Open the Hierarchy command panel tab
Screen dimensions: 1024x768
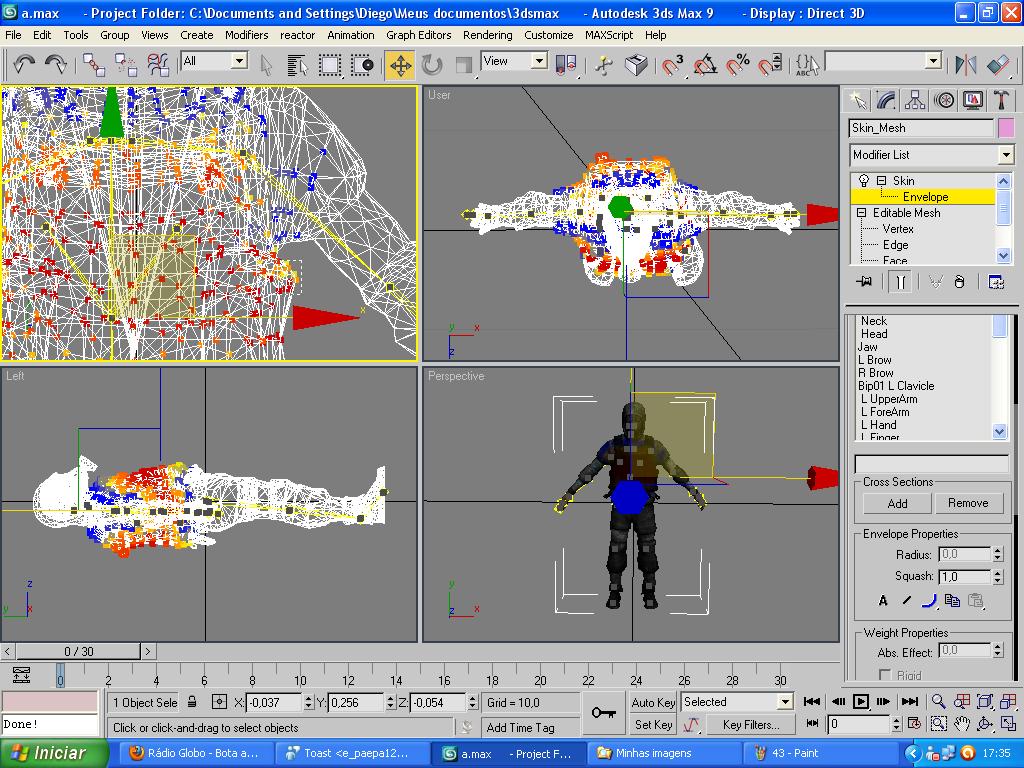pos(915,100)
